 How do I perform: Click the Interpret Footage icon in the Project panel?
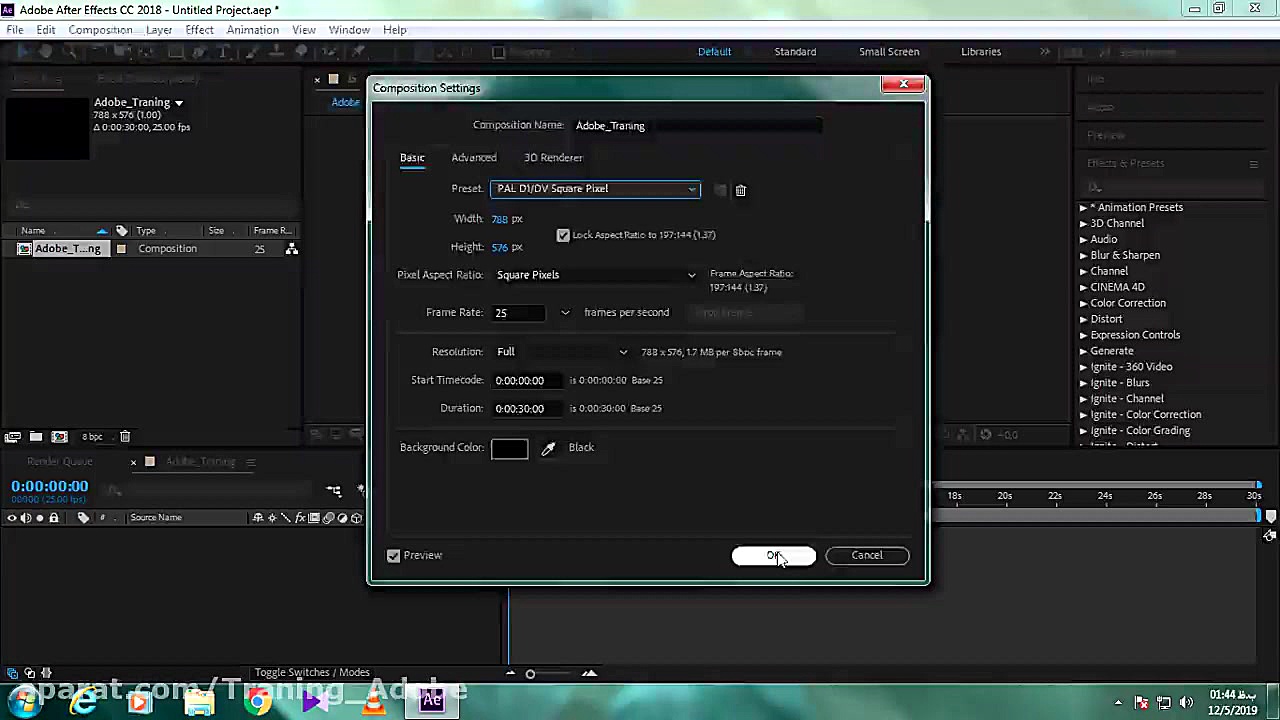[x=13, y=437]
